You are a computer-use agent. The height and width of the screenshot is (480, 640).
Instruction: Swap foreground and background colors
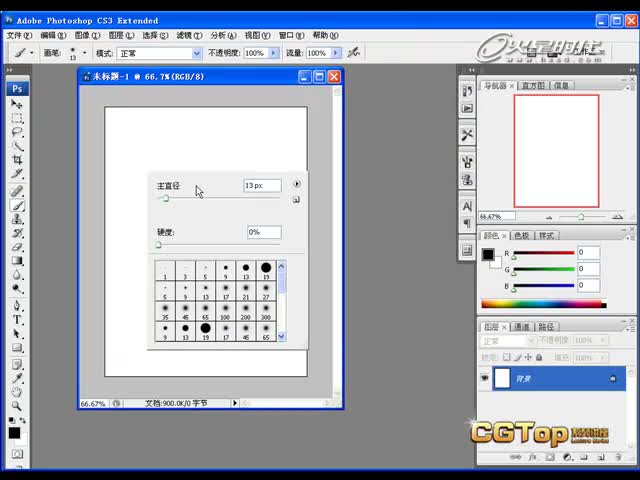[22, 420]
